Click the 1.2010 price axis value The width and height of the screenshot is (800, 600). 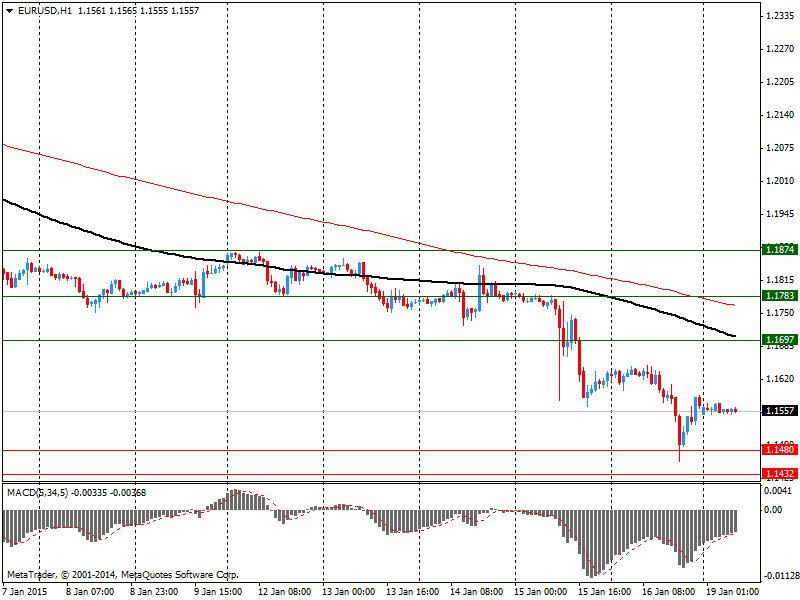click(x=780, y=181)
